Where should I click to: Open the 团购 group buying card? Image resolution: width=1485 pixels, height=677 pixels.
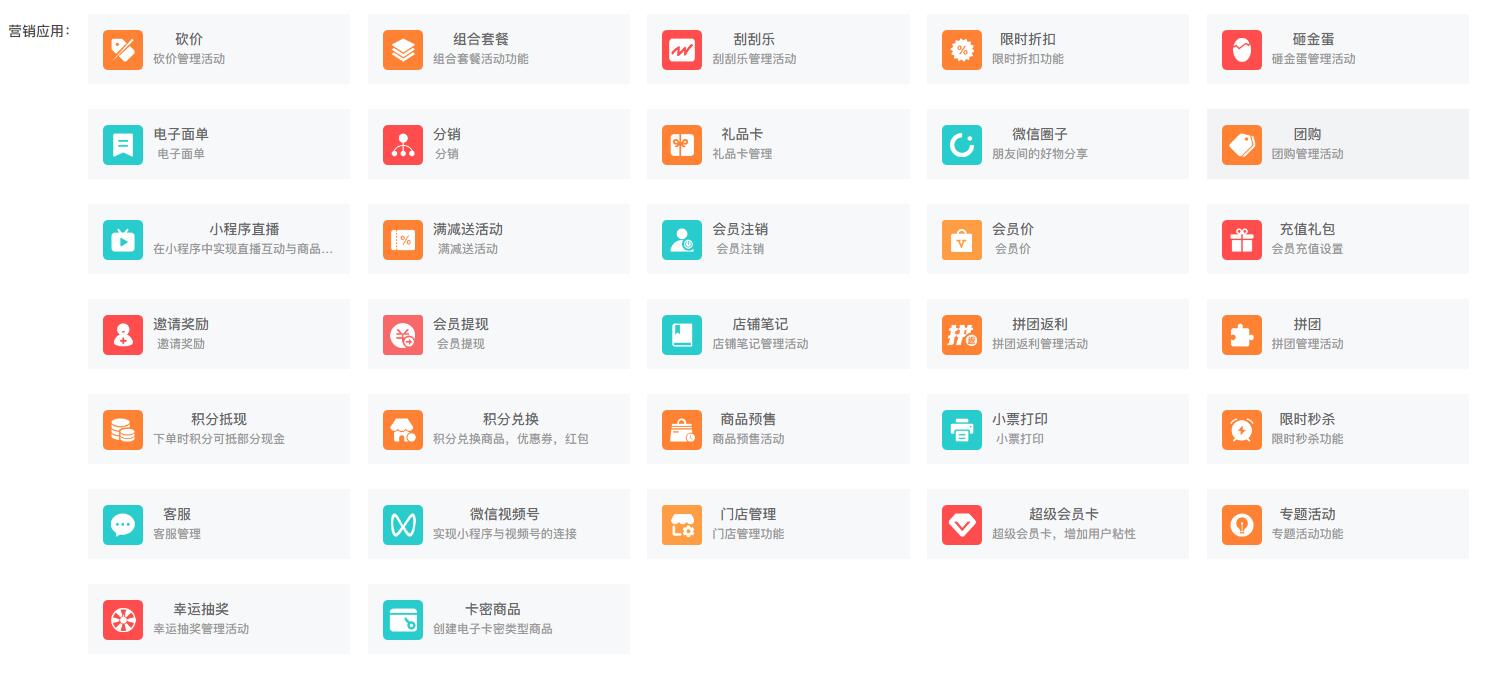click(x=1337, y=144)
